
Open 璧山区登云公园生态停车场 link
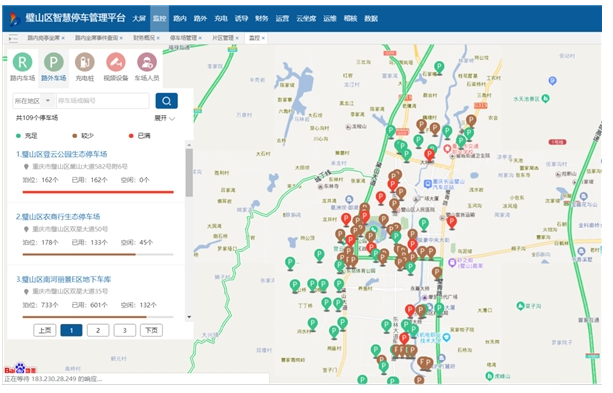(61, 154)
